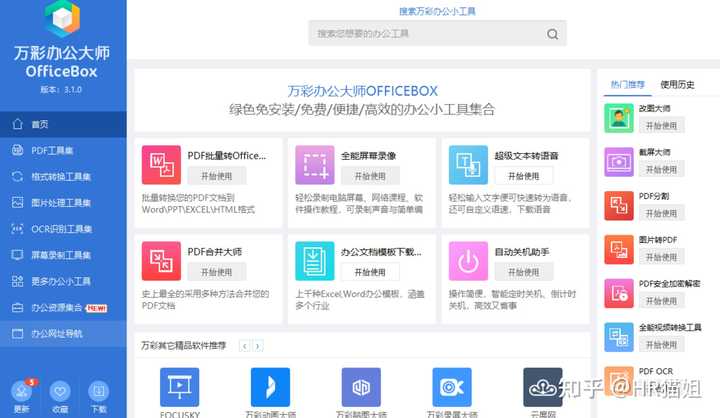Open the 万彩录屏大师 camera icon
The width and height of the screenshot is (720, 418).
[x=452, y=387]
